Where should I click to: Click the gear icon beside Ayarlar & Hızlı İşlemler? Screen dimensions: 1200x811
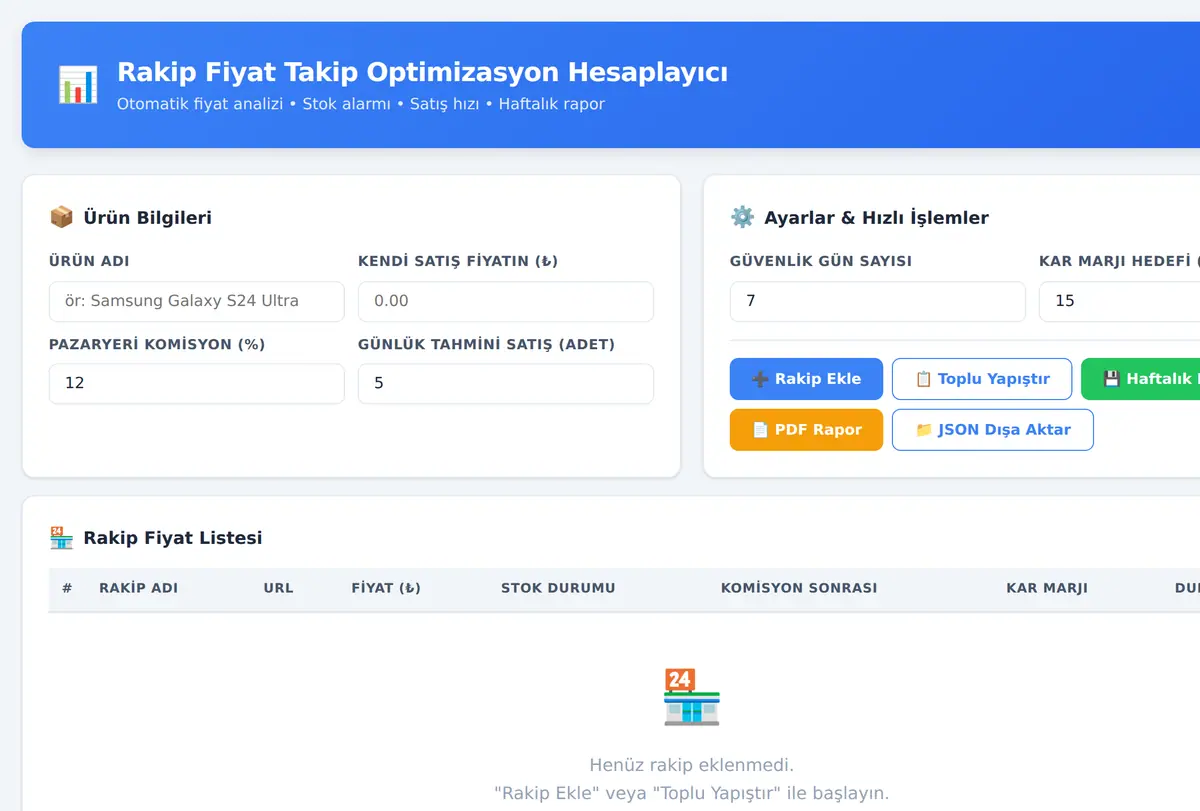(742, 217)
